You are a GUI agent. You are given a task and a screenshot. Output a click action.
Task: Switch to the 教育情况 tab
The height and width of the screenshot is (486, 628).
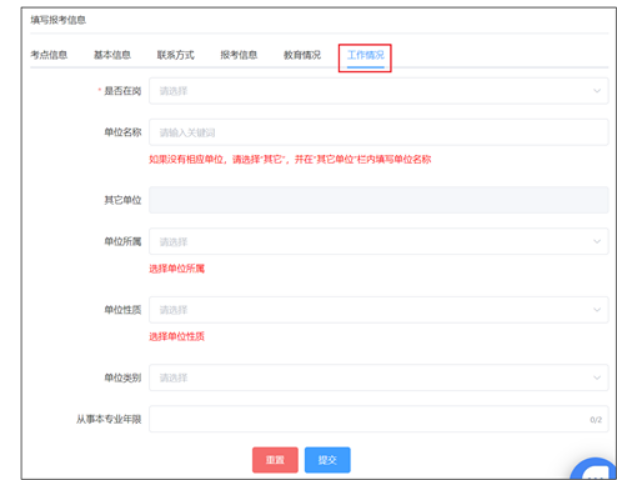302,55
